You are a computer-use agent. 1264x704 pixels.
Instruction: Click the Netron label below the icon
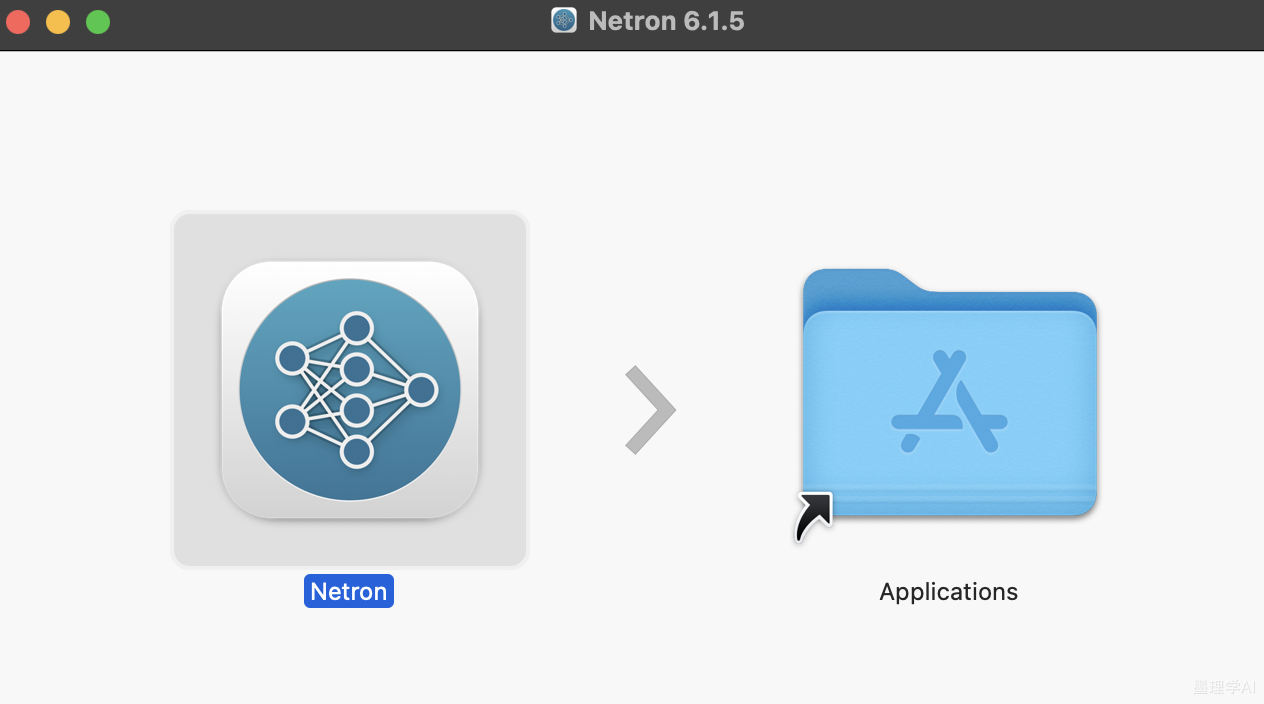[349, 591]
